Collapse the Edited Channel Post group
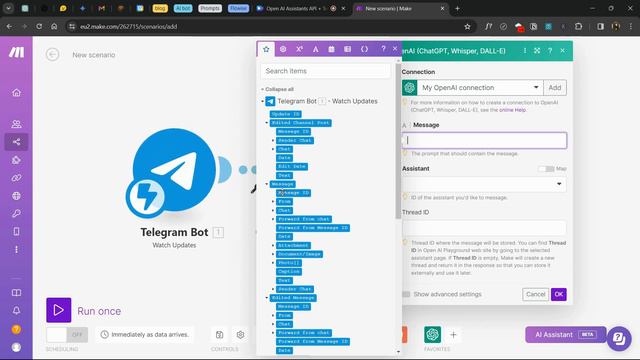 [x=267, y=123]
